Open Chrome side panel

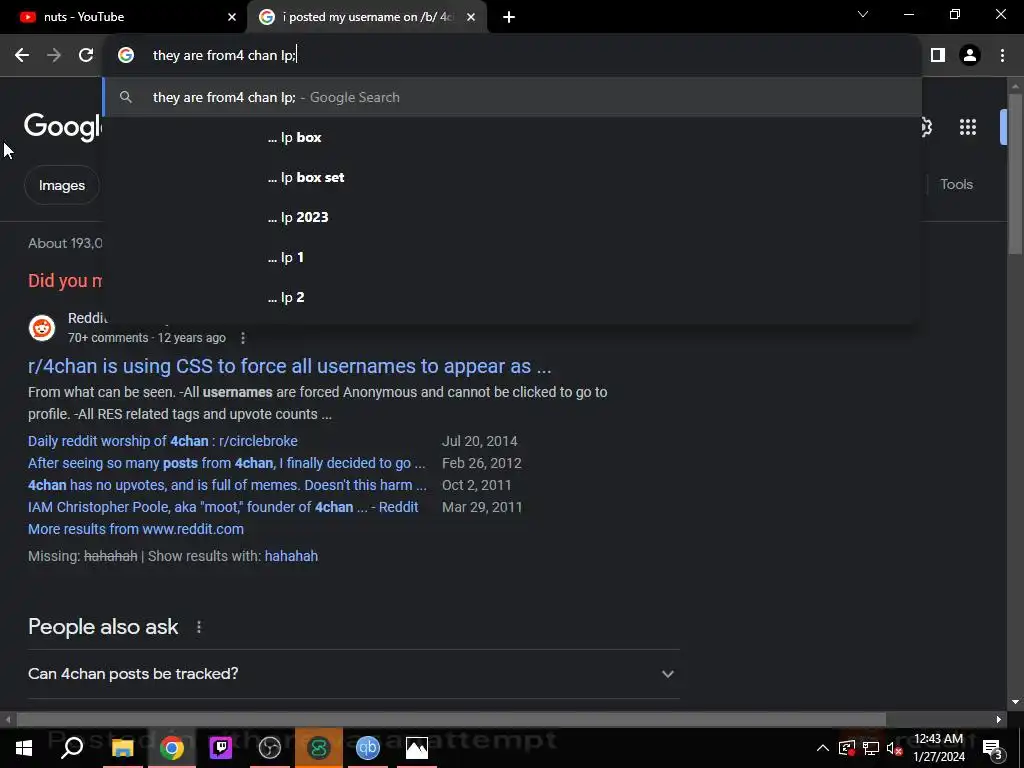click(938, 56)
